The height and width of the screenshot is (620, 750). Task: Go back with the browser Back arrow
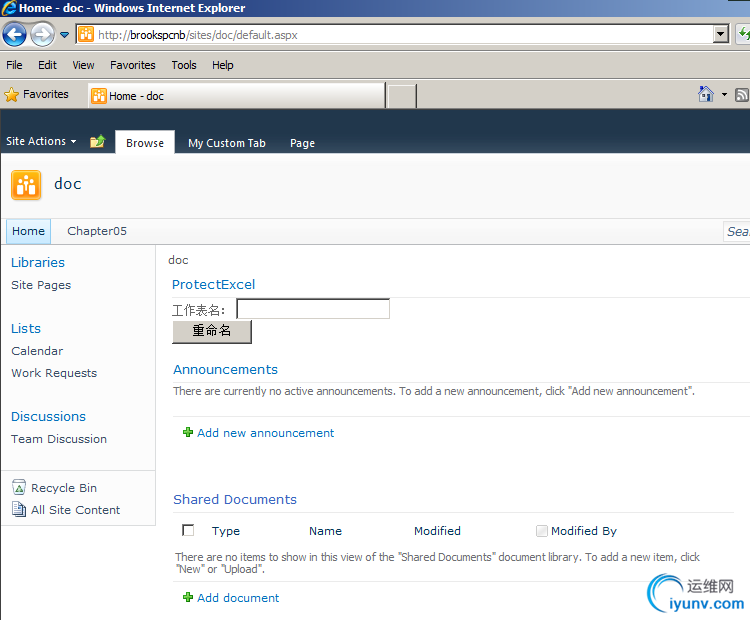click(x=14, y=35)
